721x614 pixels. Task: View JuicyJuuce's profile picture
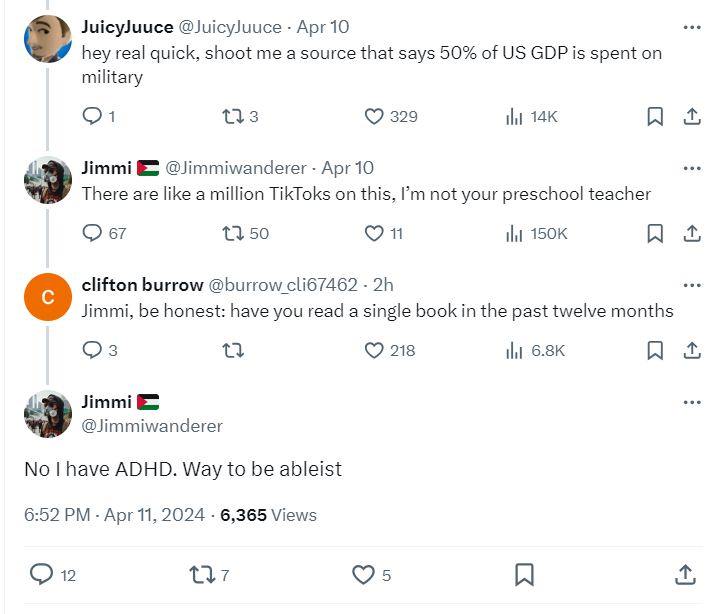pyautogui.click(x=48, y=39)
